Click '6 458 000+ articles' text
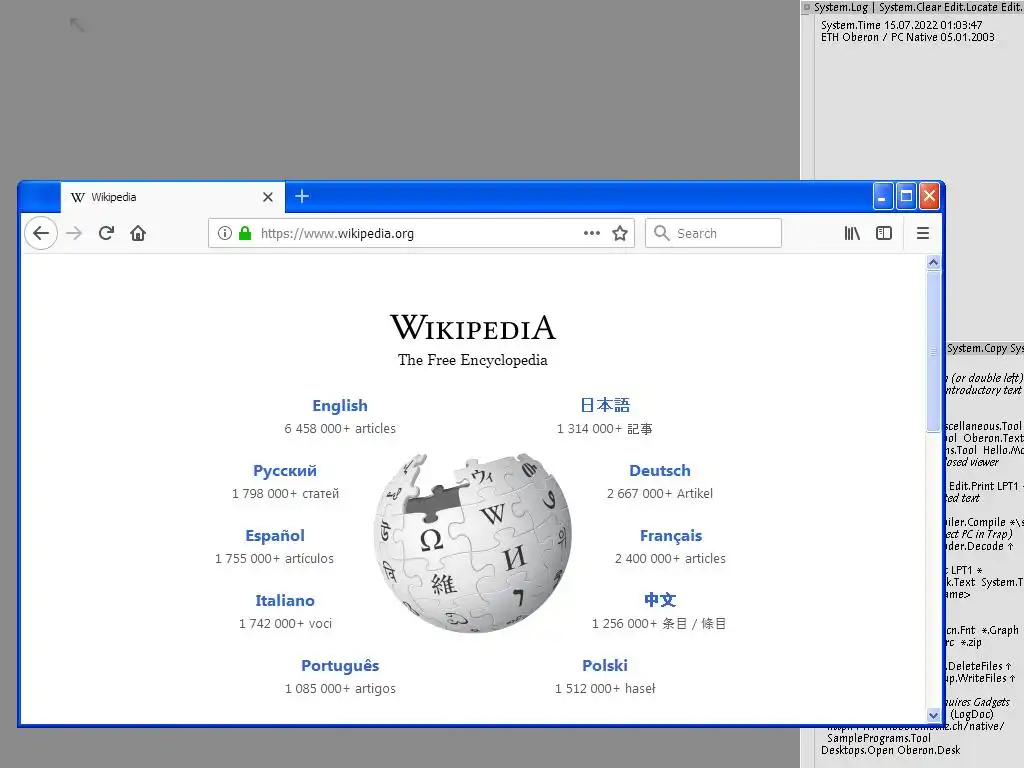This screenshot has height=768, width=1024. point(340,428)
